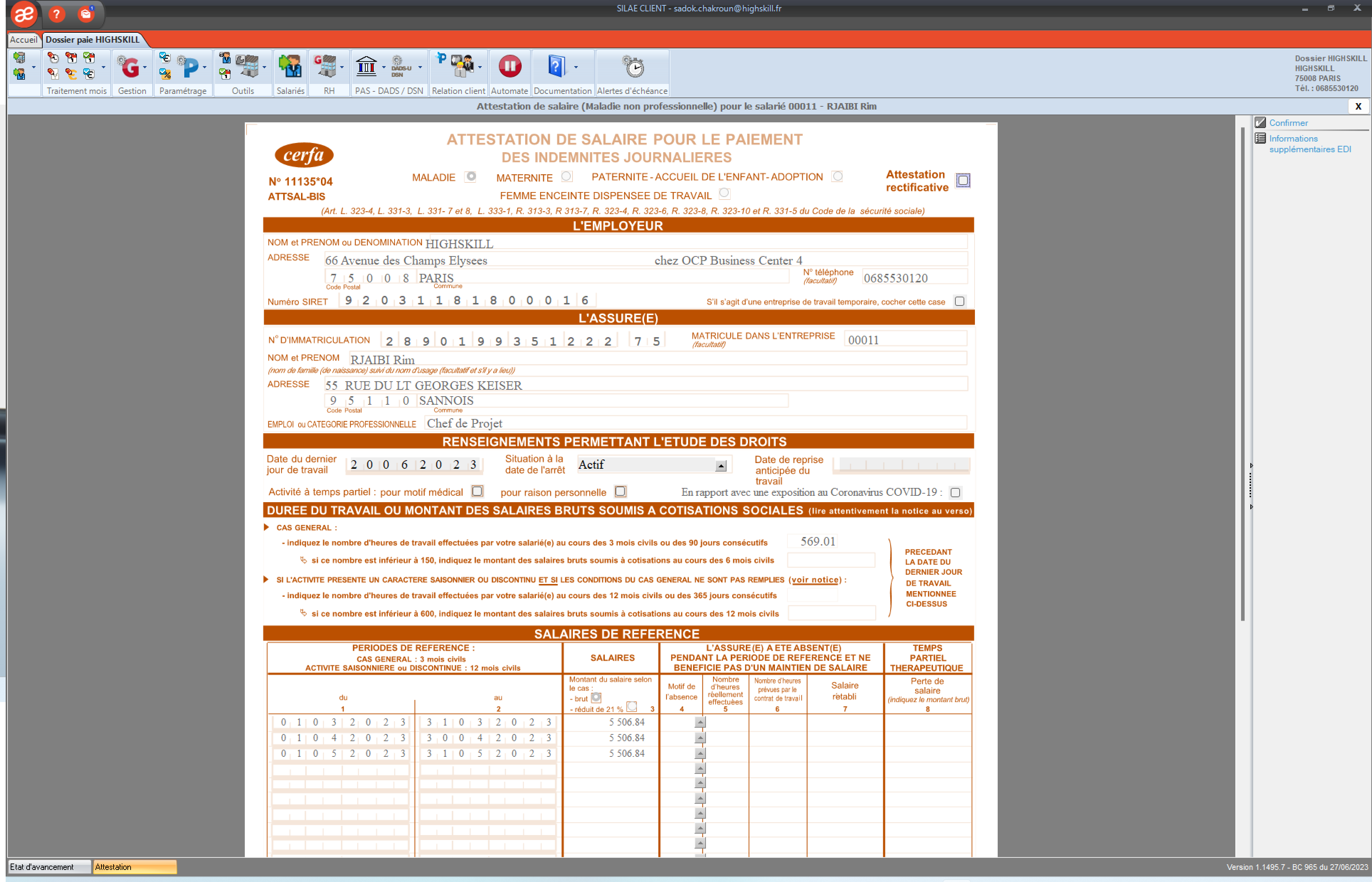Click the side panel splitter handle

coord(1250,486)
